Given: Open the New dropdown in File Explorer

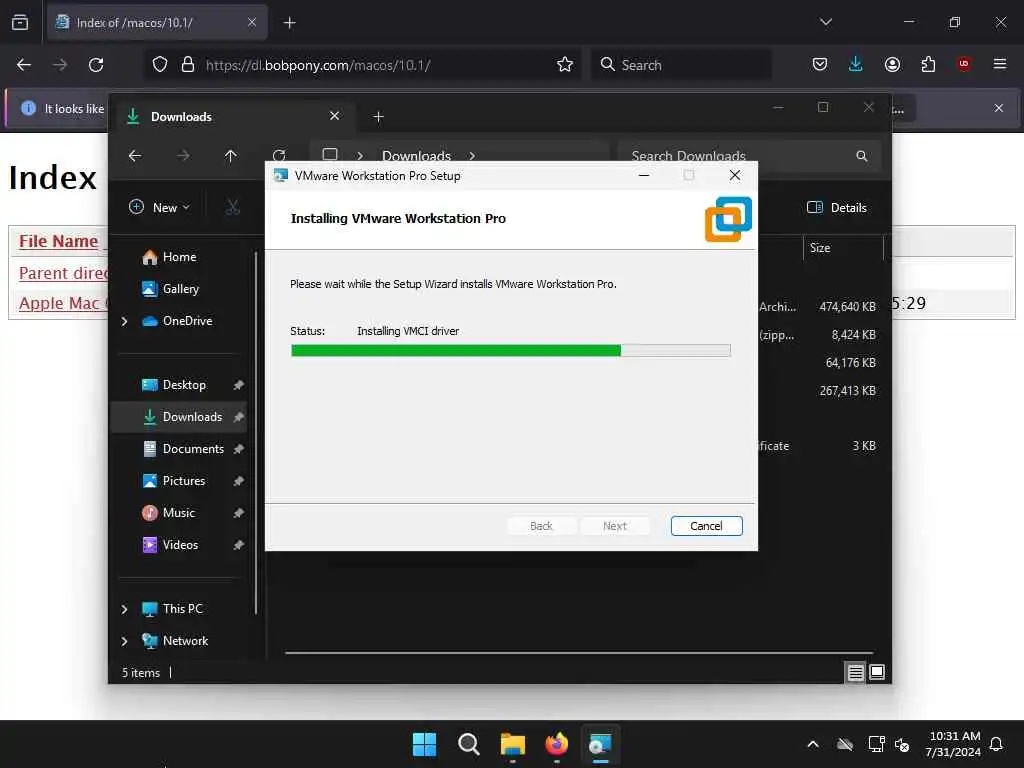Looking at the screenshot, I should (160, 208).
